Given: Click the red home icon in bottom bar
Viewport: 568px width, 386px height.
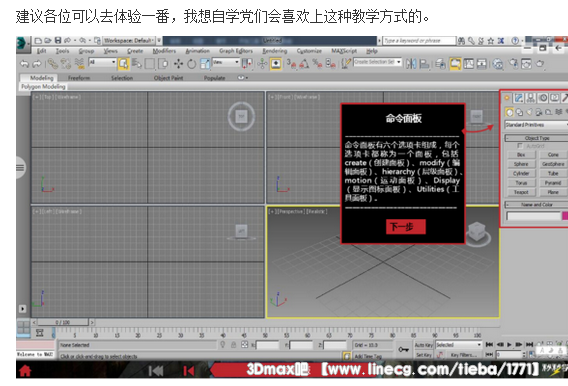Looking at the screenshot, I should pos(25,371).
